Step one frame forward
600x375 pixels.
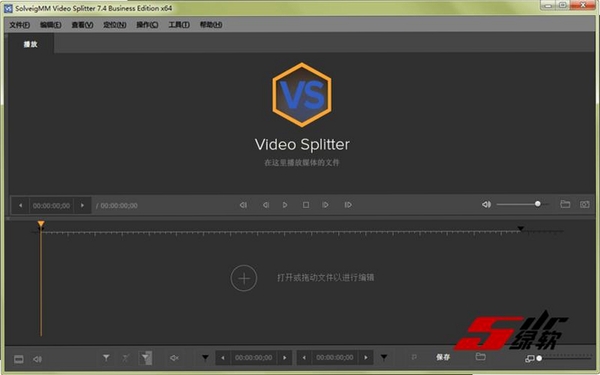coord(325,205)
